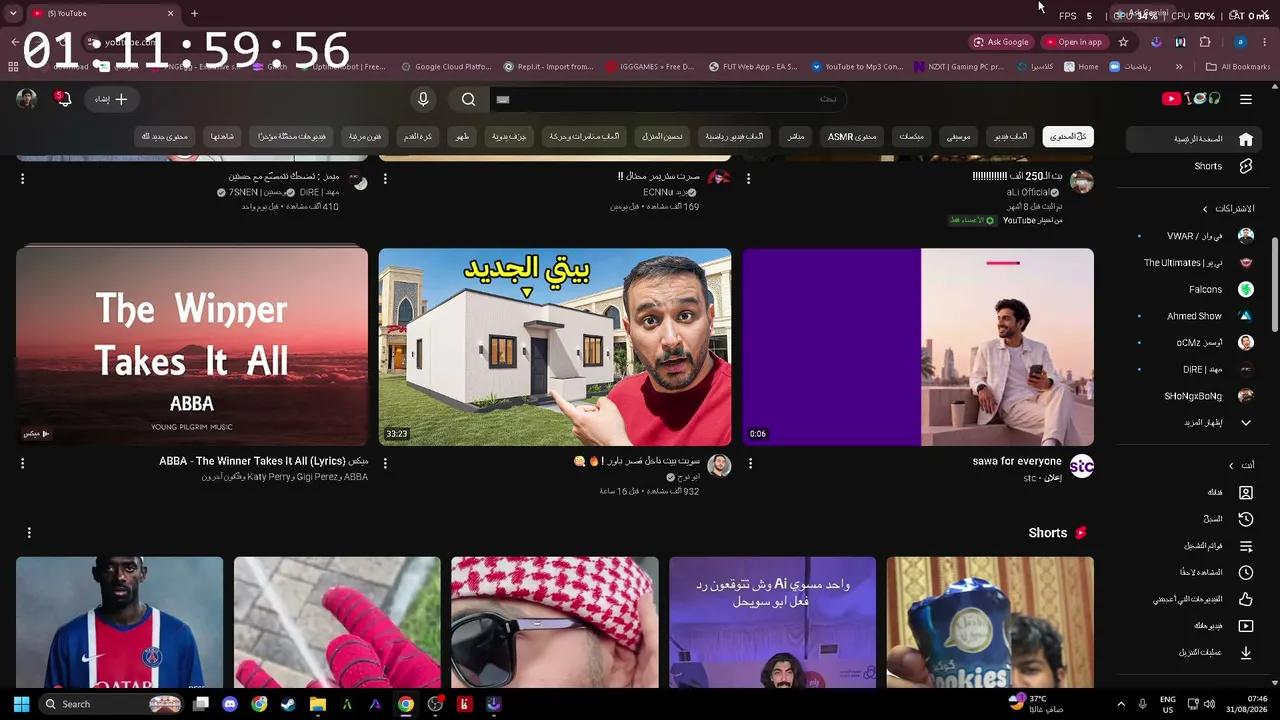
Task: Open Watch later (المشاهدة لاحقًا) icon
Action: coord(1246,573)
